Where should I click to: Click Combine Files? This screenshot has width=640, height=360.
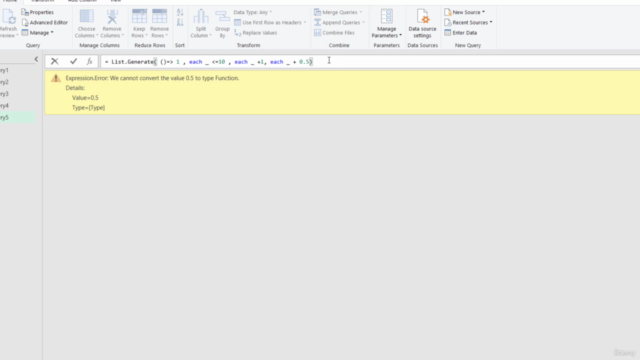(334, 33)
